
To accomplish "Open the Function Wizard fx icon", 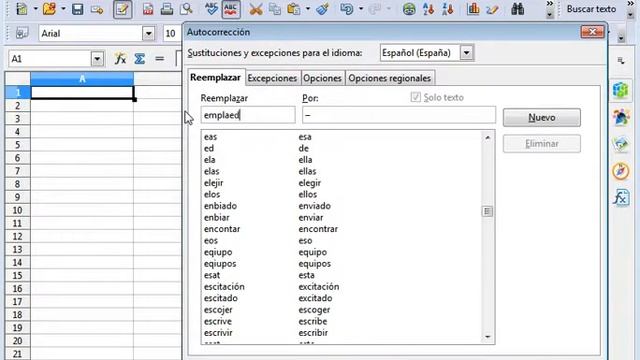I will (120, 59).
